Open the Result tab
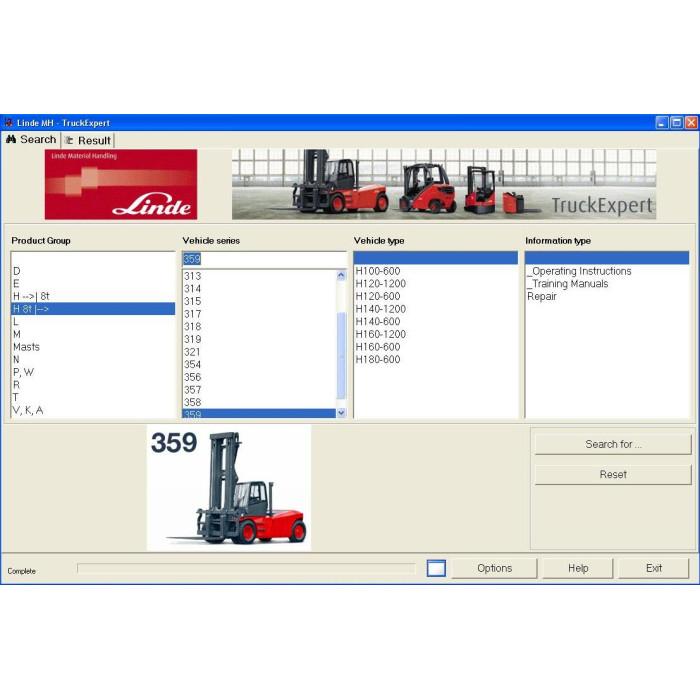The width and height of the screenshot is (700, 700). 88,141
